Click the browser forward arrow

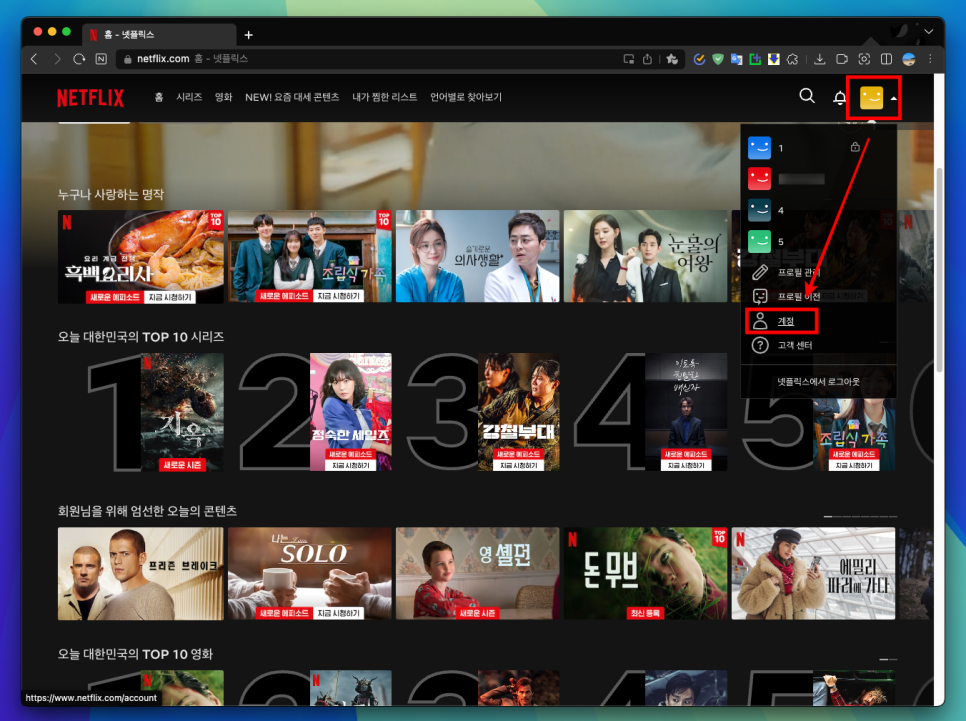pyautogui.click(x=57, y=59)
